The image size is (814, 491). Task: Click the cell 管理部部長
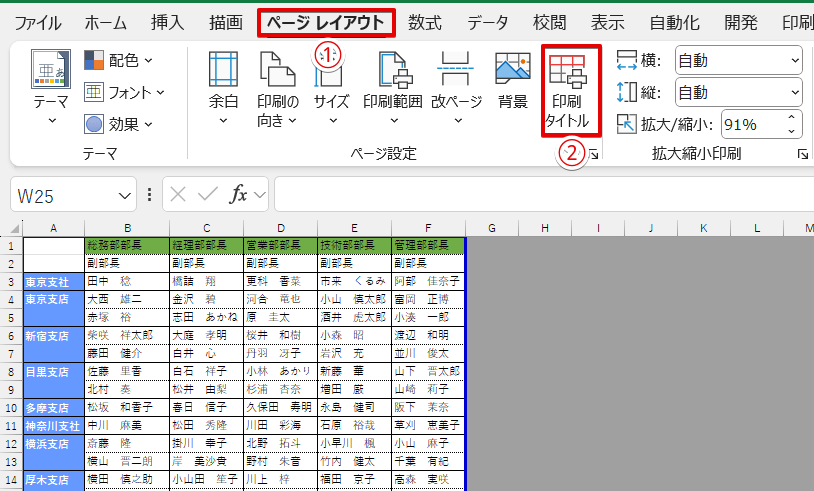[428, 246]
